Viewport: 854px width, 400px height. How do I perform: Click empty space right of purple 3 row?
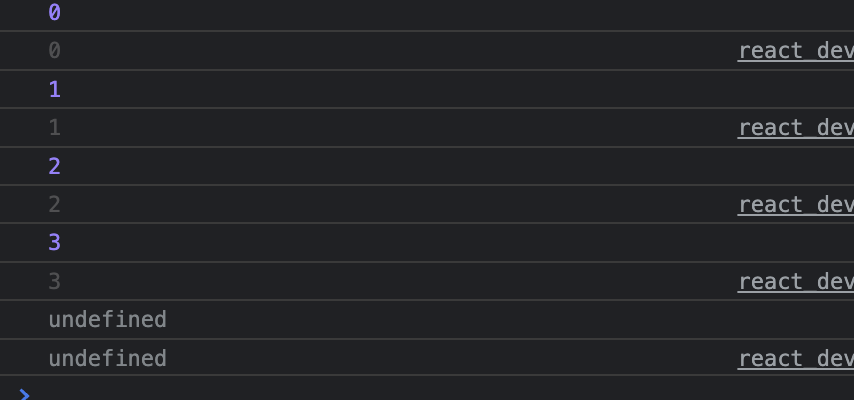tap(450, 243)
